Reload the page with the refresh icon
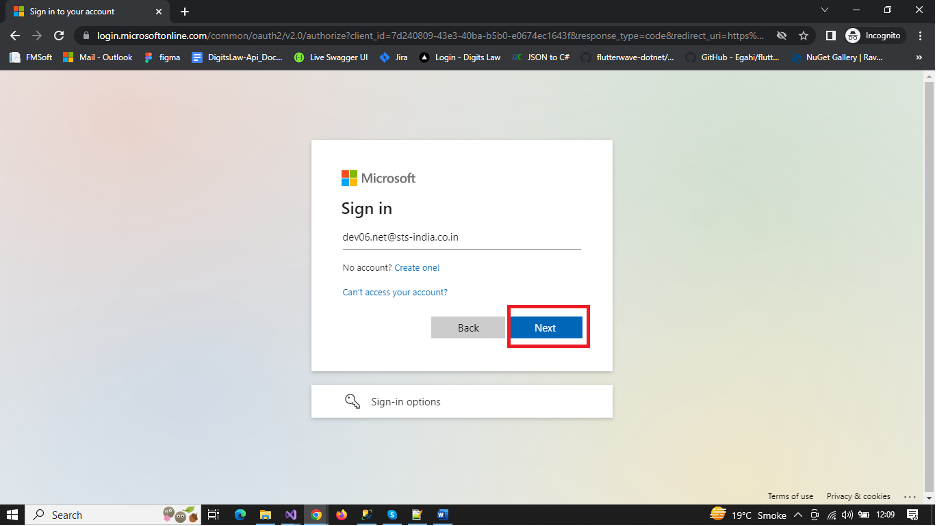The image size is (936, 526). pos(59,35)
